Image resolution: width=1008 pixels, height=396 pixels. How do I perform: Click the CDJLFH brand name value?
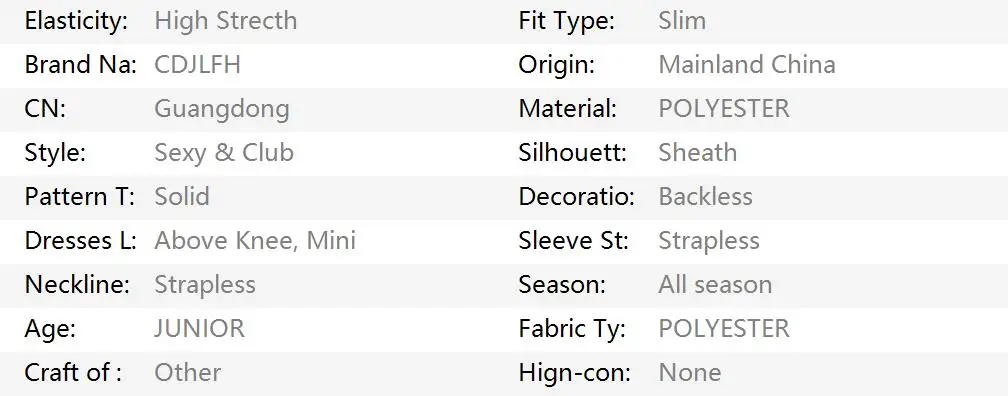pyautogui.click(x=197, y=65)
